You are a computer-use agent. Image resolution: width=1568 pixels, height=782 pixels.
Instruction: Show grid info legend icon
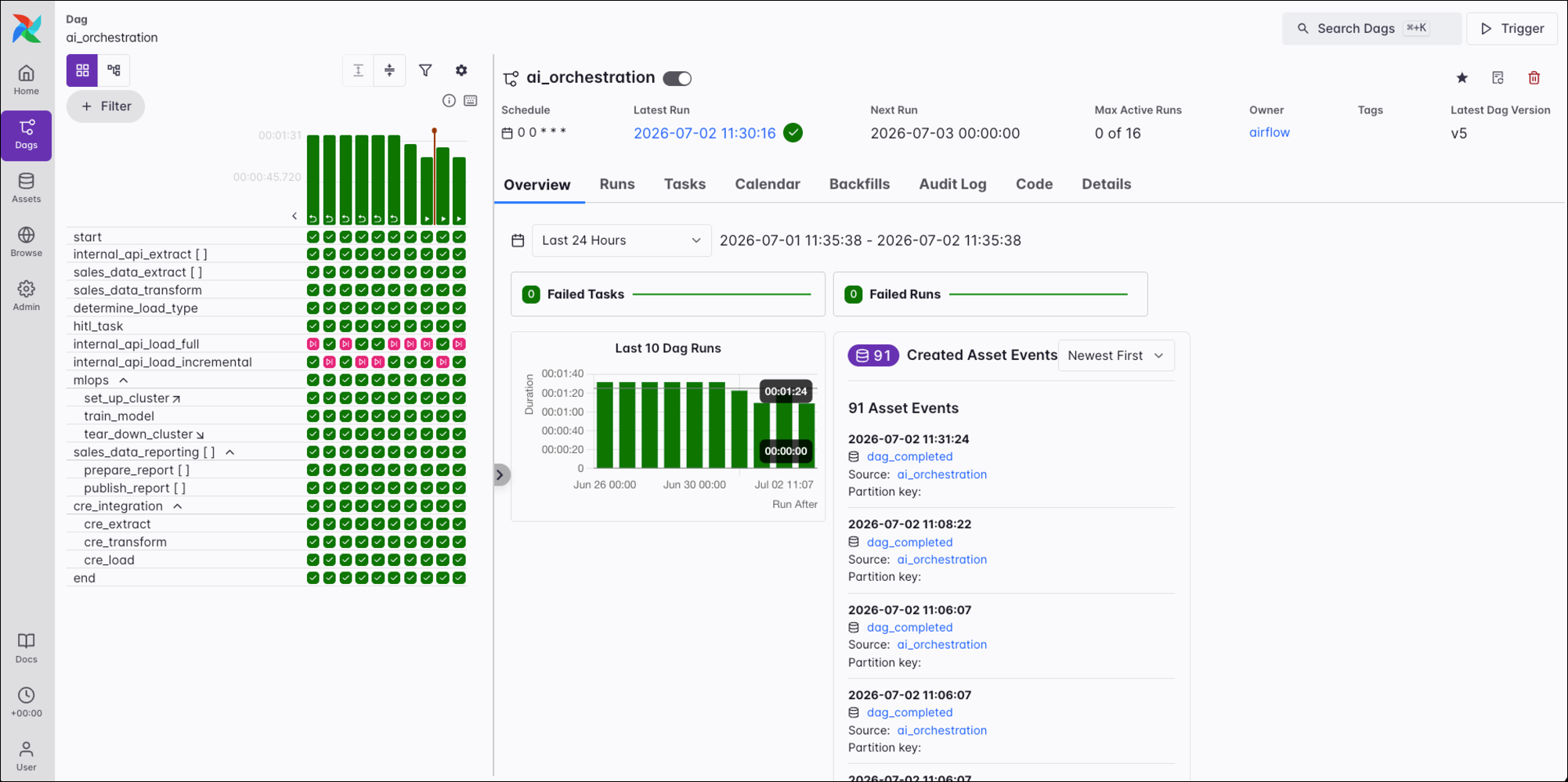(x=449, y=100)
